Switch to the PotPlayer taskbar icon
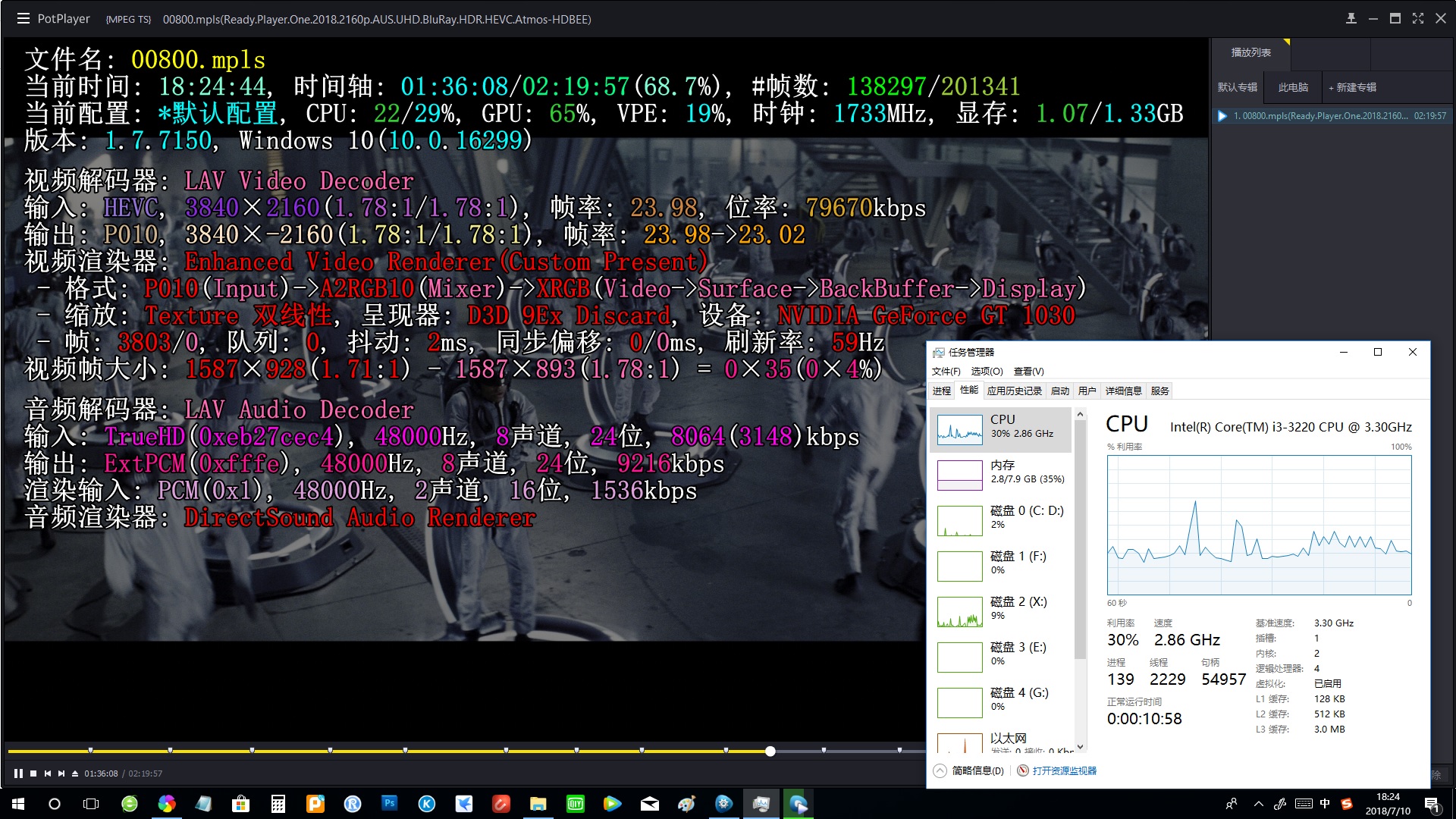This screenshot has height=819, width=1456. 799,804
